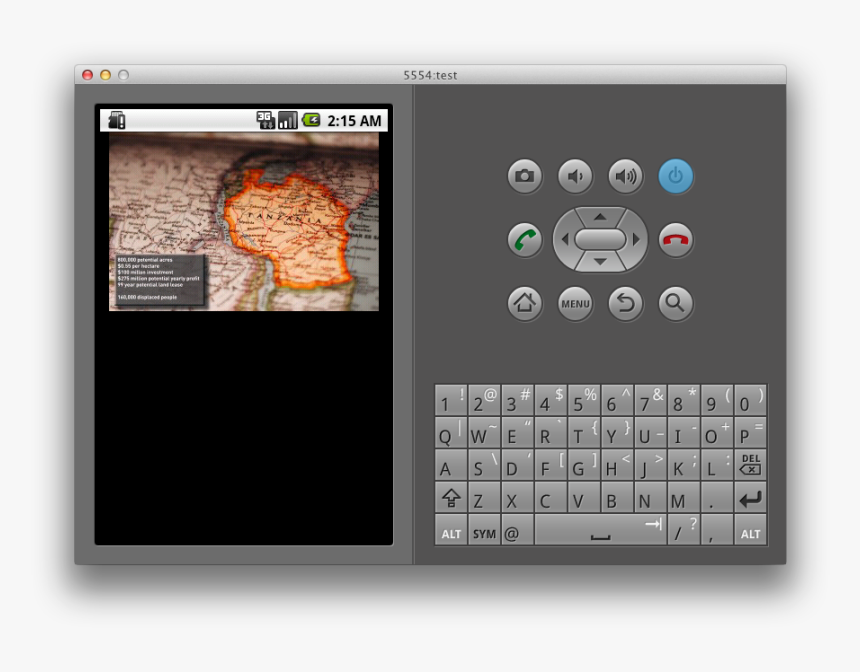Tap the red end call button
Image resolution: width=860 pixels, height=672 pixels.
pyautogui.click(x=676, y=240)
